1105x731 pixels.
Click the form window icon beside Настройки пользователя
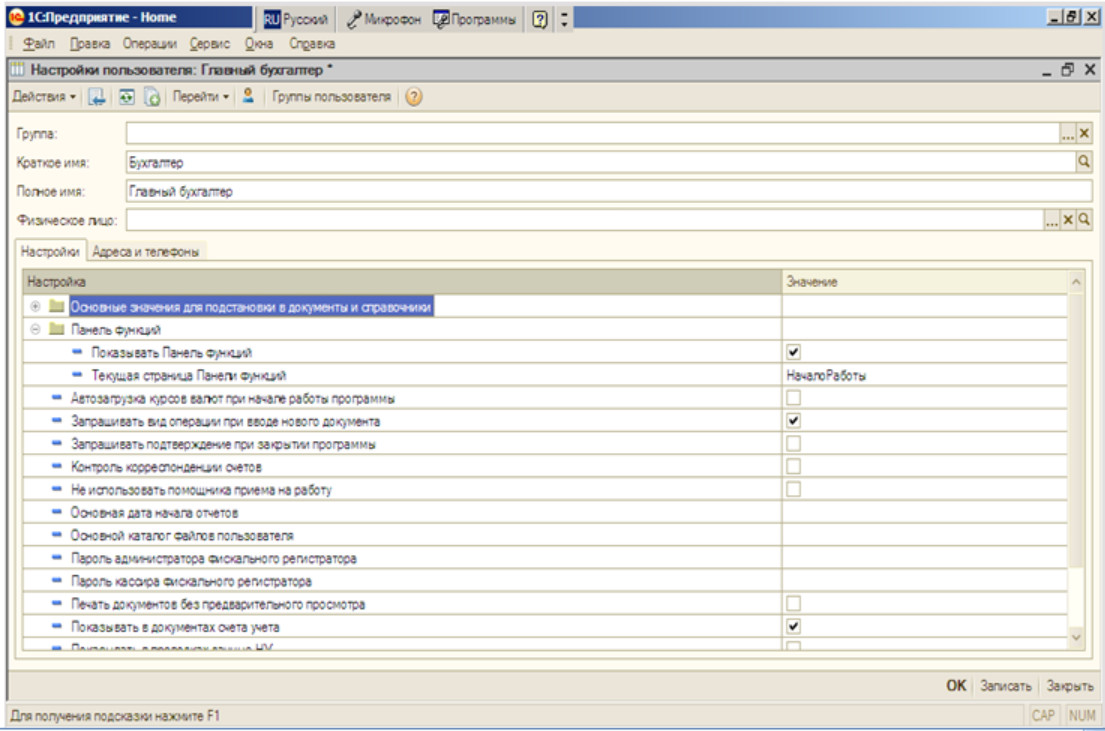click(x=18, y=70)
